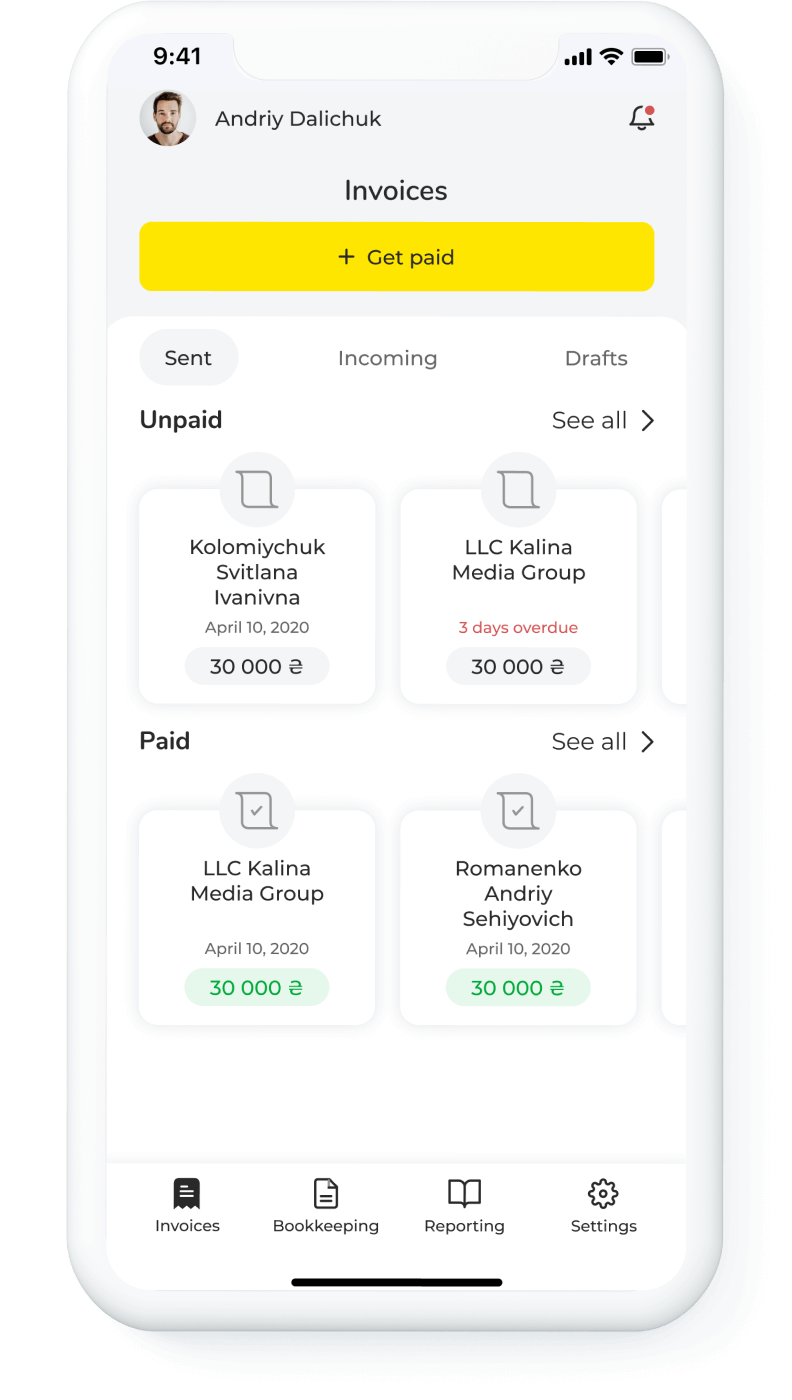Click paid checkmark icon above Kalina card
This screenshot has height=1400, width=792.
(x=257, y=811)
